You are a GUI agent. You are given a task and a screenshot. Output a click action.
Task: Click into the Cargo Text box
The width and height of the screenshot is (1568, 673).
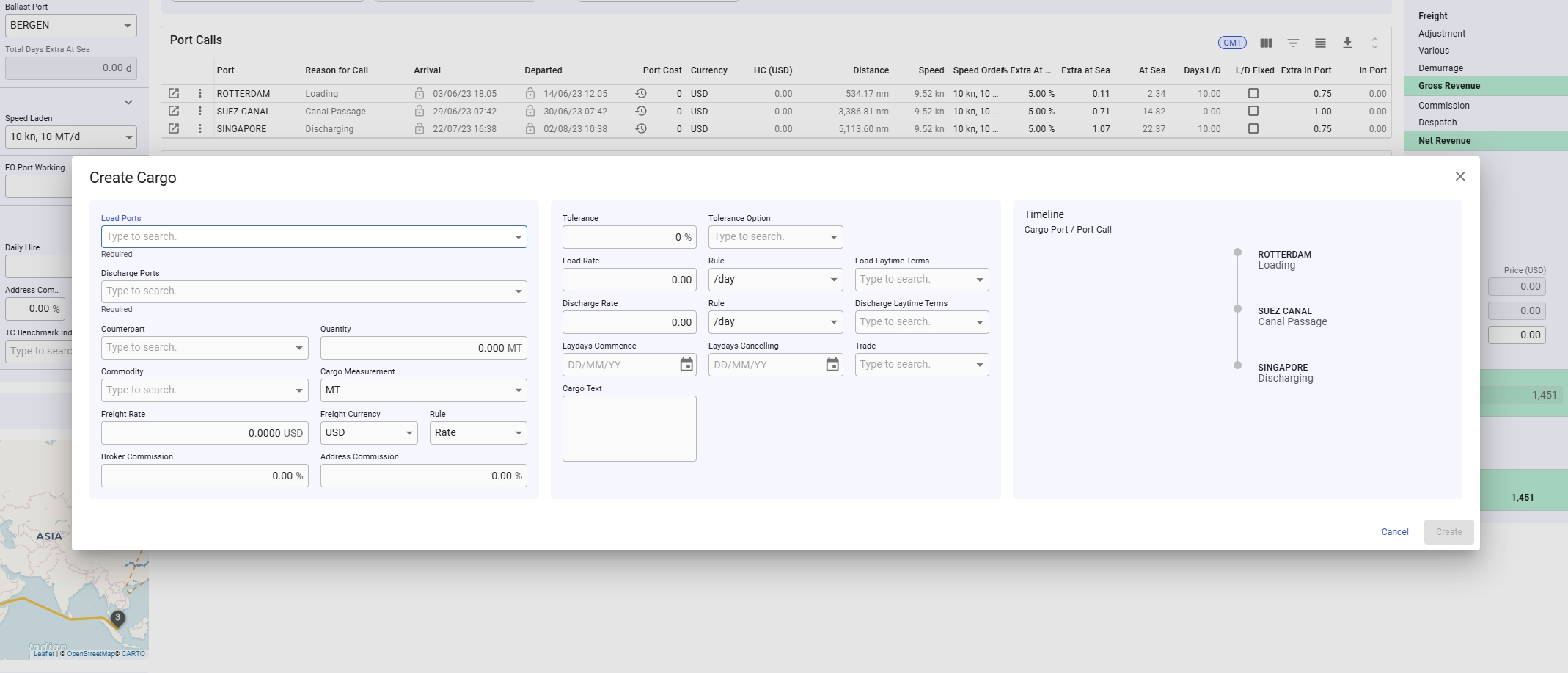pyautogui.click(x=629, y=429)
